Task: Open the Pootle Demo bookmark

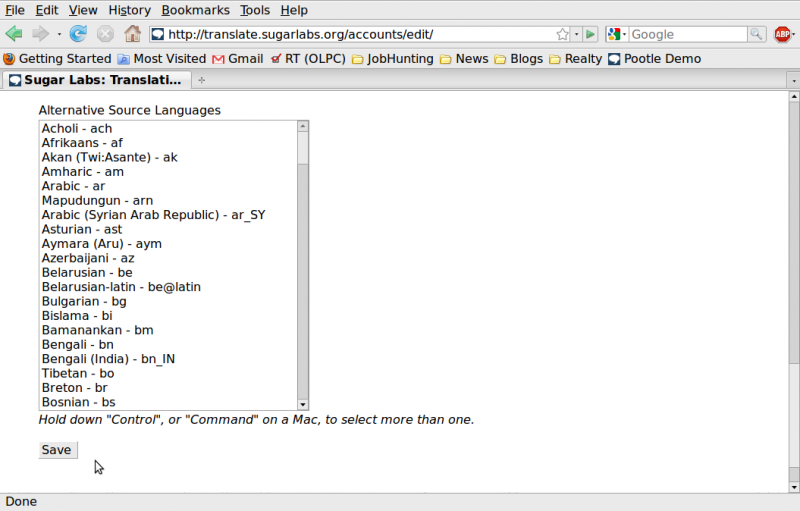Action: 654,59
